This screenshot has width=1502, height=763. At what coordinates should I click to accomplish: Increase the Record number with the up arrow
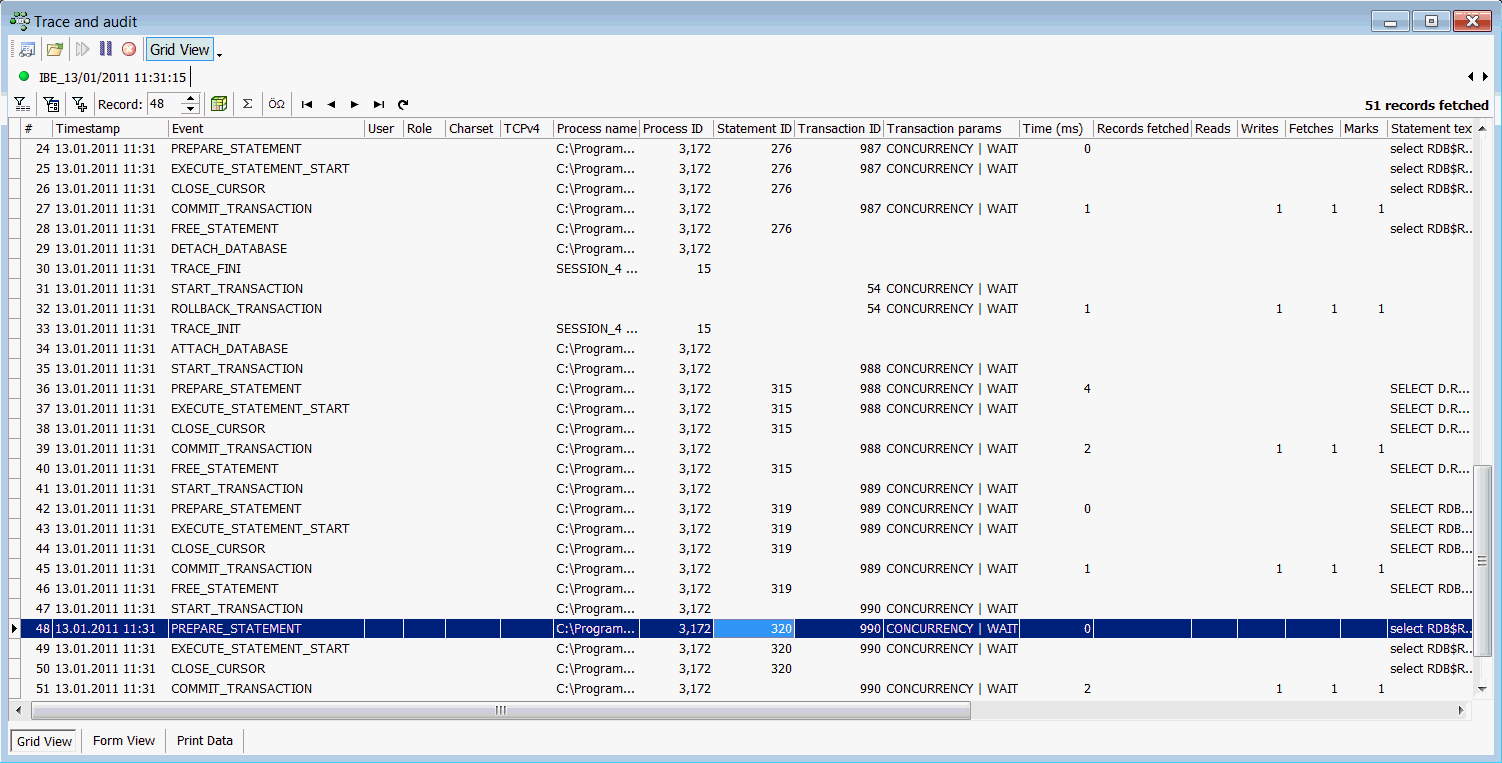(192, 99)
